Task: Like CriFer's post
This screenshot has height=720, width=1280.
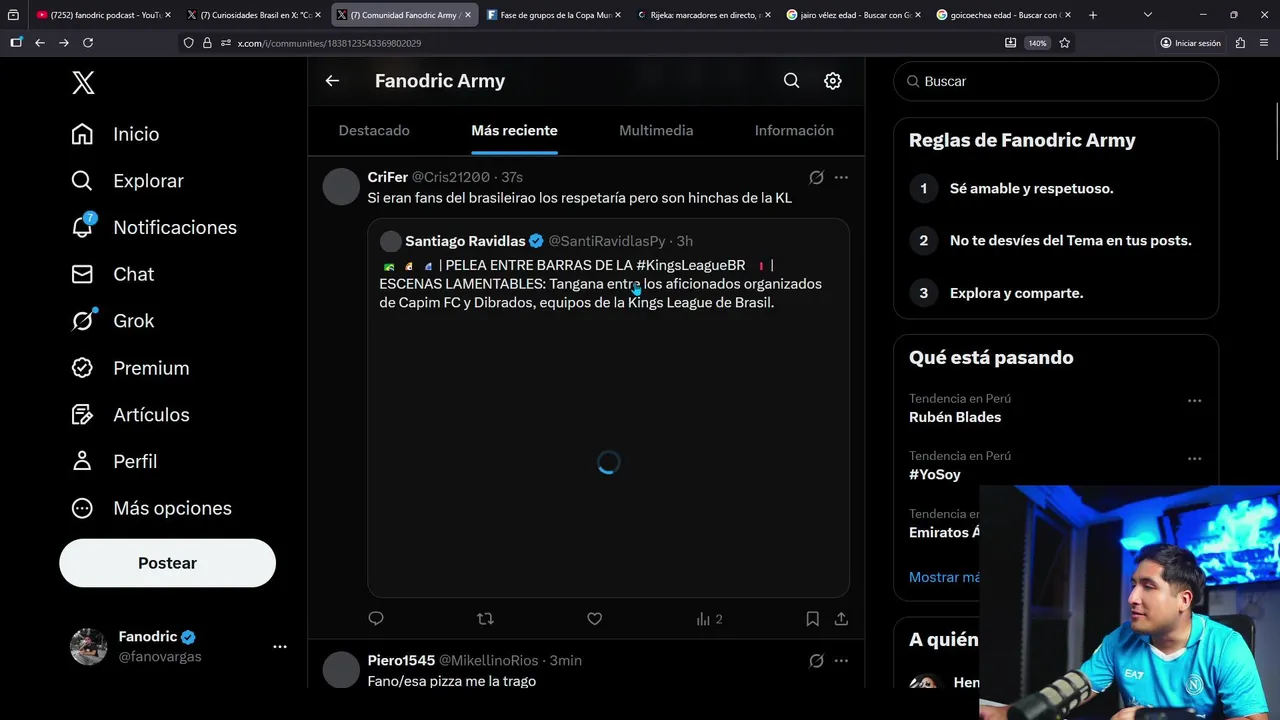Action: click(594, 619)
